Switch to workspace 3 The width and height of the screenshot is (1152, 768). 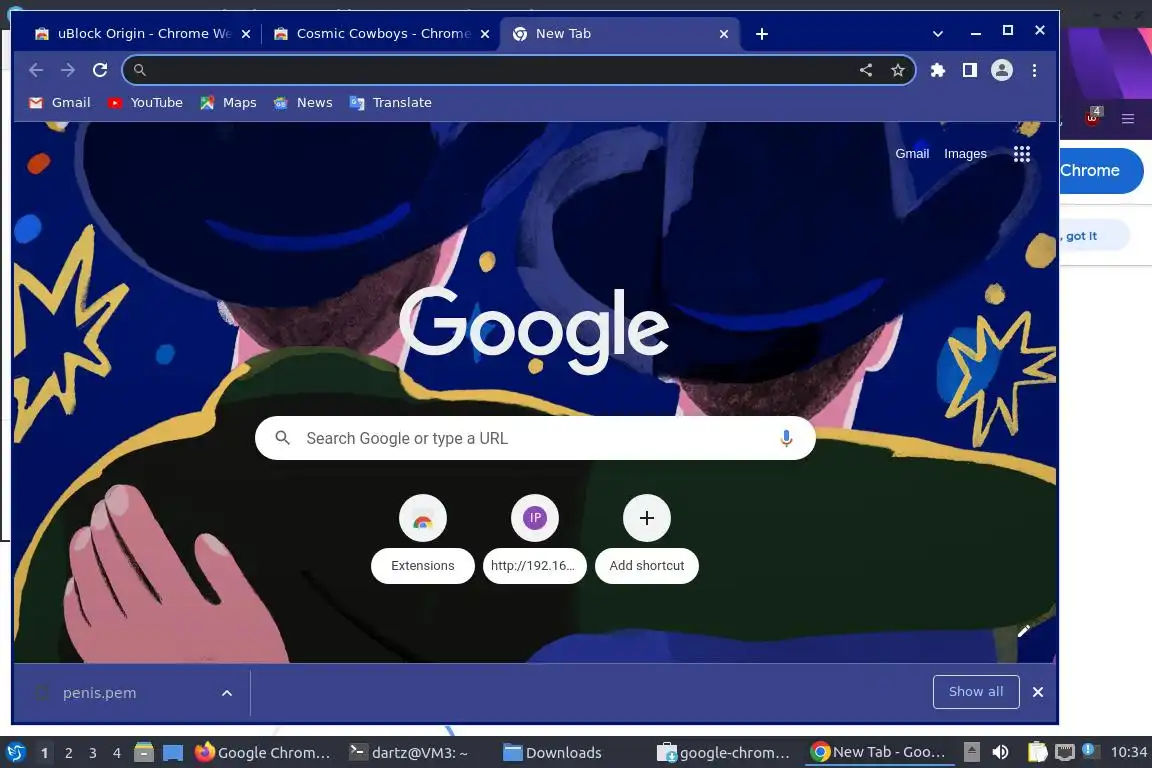[x=93, y=753]
